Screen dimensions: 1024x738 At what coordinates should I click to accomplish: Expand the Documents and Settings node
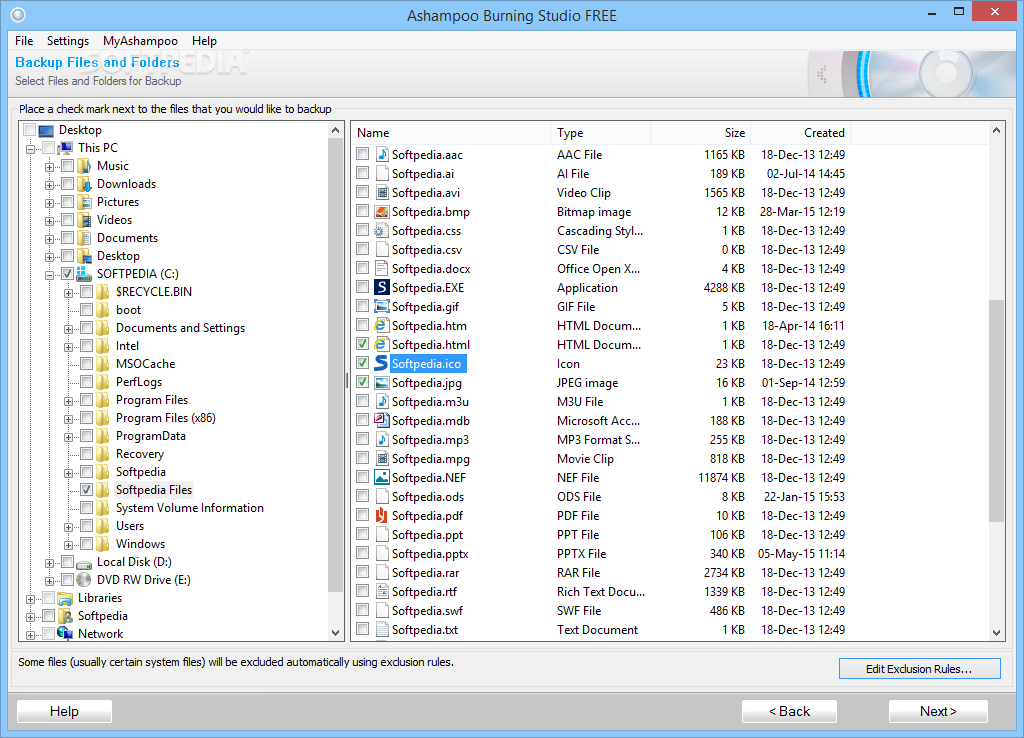69,329
